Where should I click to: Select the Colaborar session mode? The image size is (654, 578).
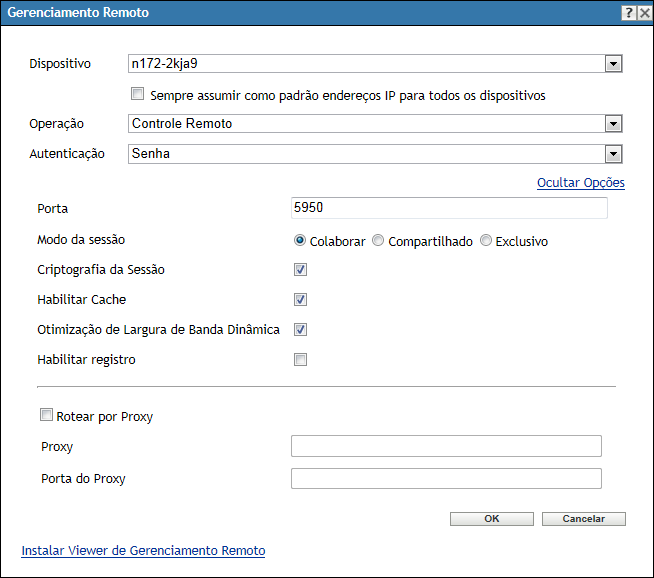tap(300, 241)
